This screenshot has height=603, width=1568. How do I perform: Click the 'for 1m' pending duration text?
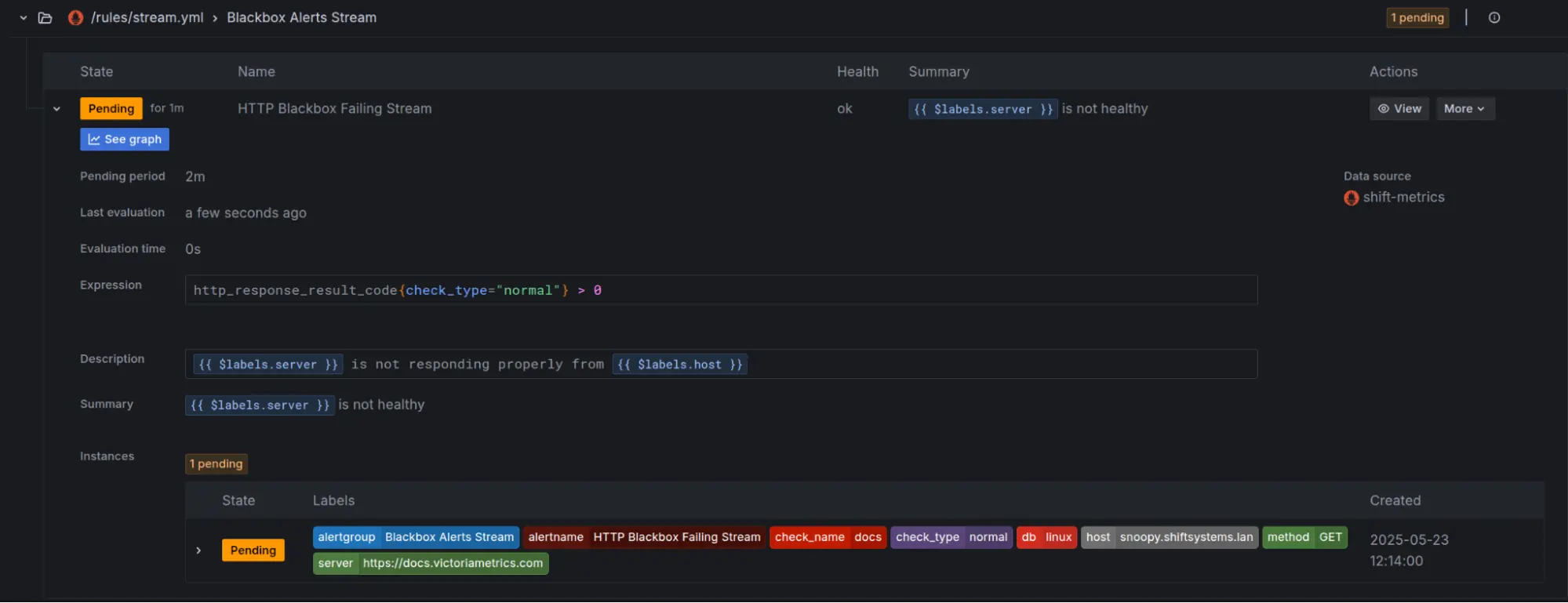(167, 108)
